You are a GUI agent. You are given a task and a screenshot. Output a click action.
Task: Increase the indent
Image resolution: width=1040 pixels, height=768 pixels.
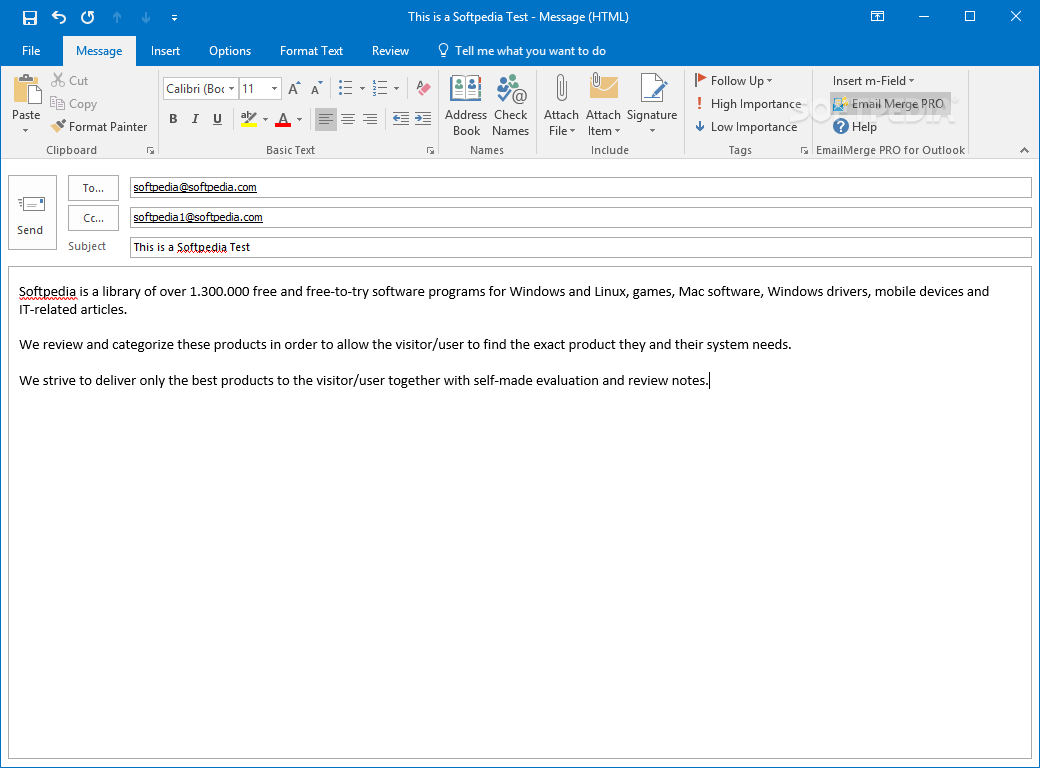423,119
